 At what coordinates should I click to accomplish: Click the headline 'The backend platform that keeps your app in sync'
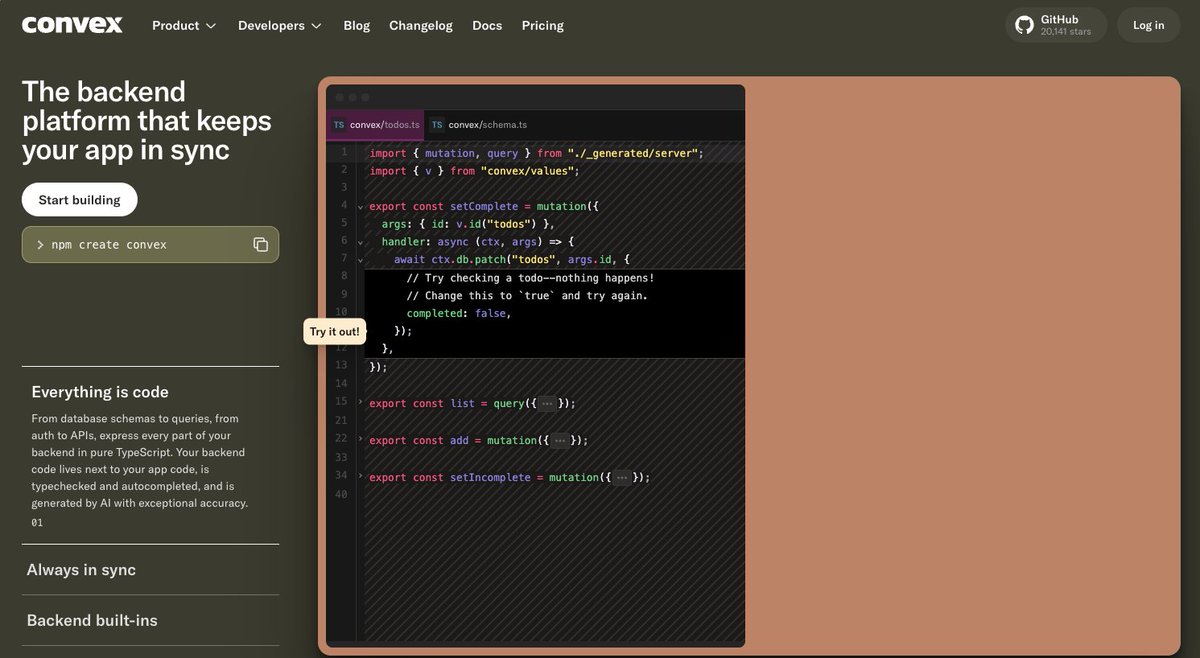pos(147,121)
